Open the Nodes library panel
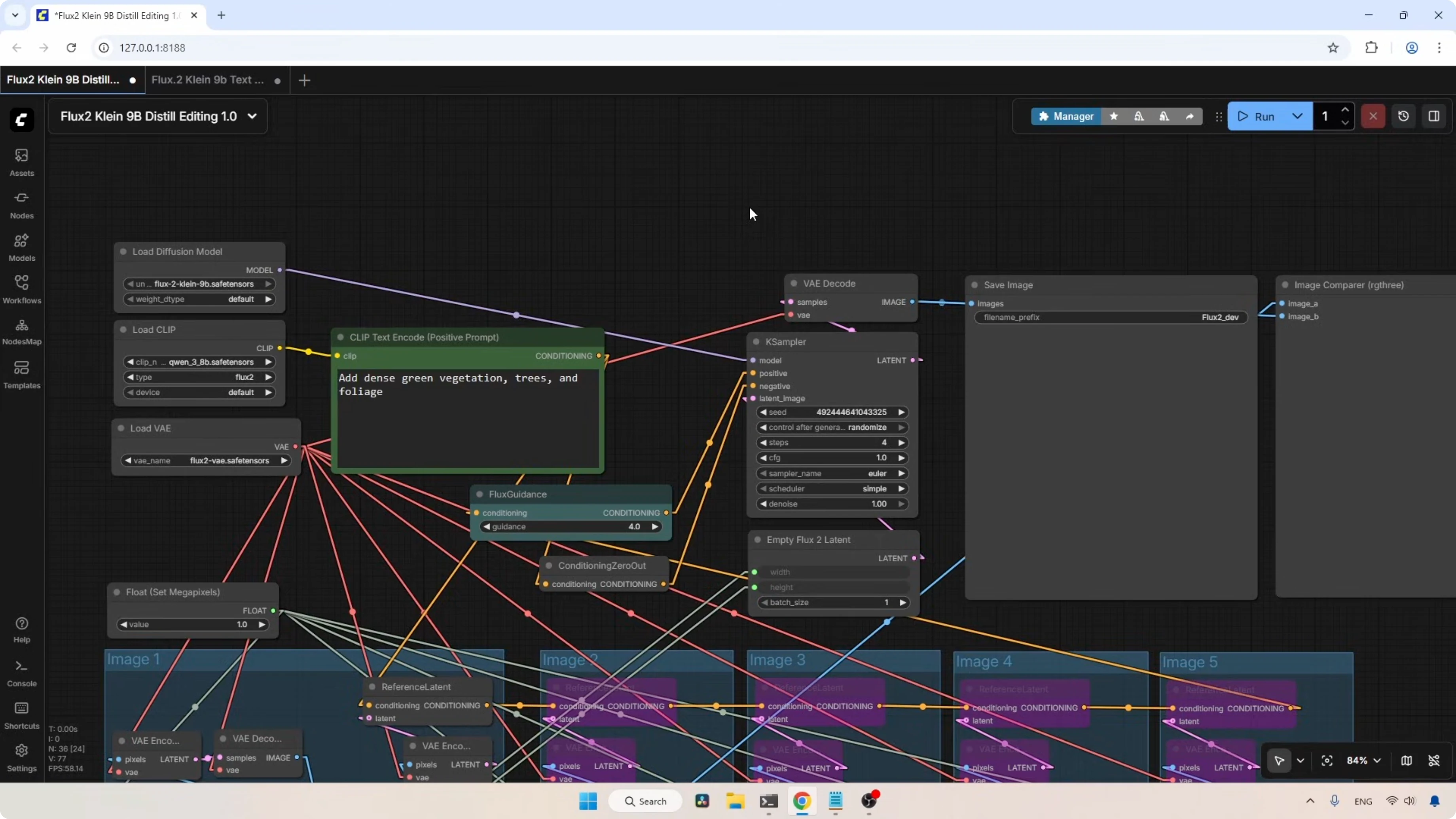 pos(21,204)
